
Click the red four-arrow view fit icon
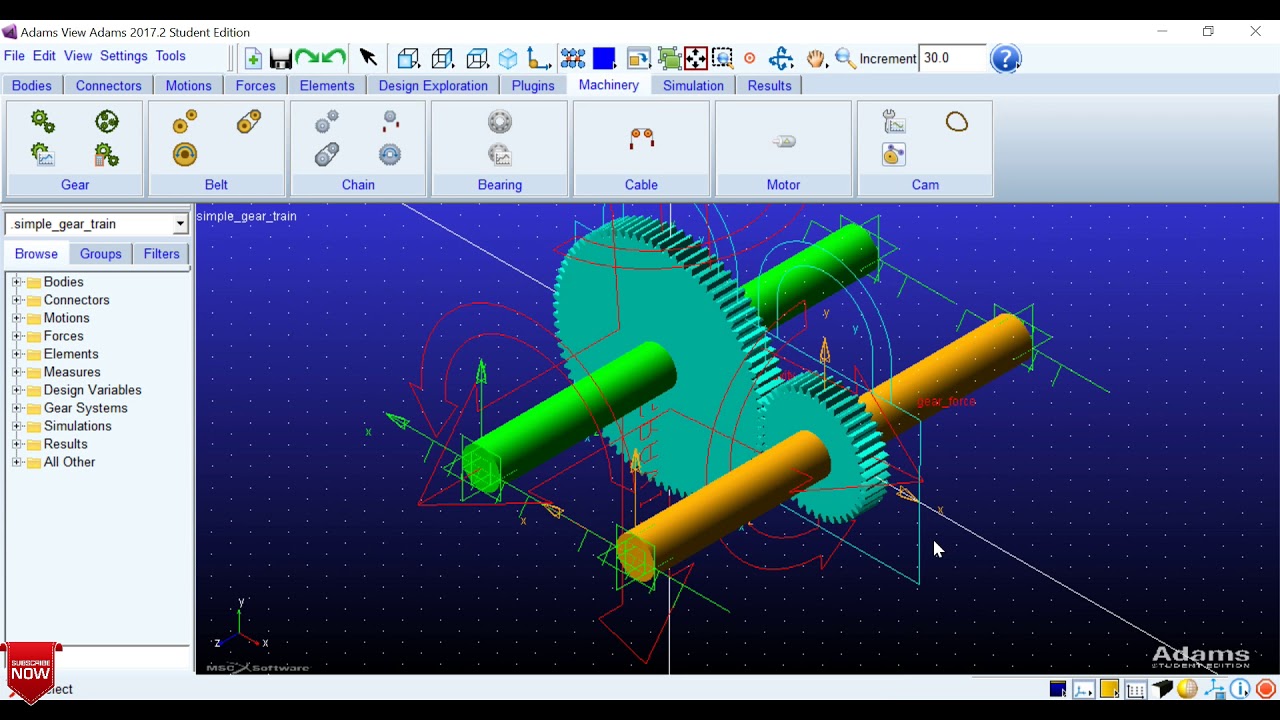pyautogui.click(x=696, y=59)
